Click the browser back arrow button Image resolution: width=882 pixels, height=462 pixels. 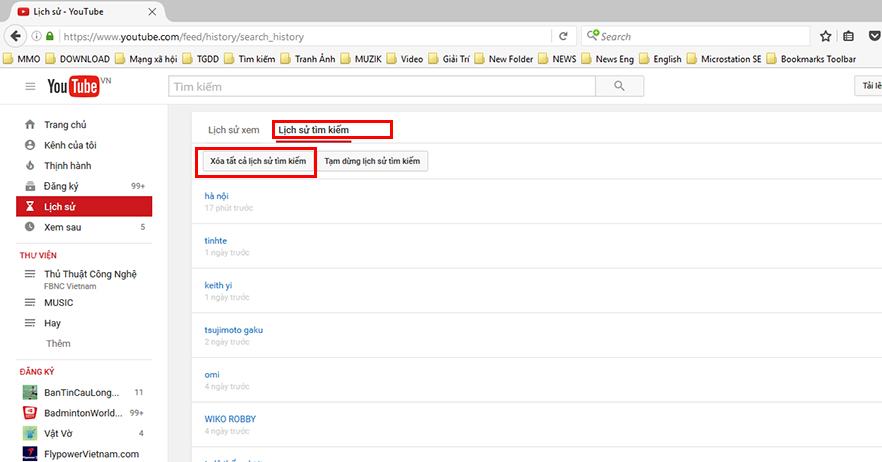coord(15,36)
